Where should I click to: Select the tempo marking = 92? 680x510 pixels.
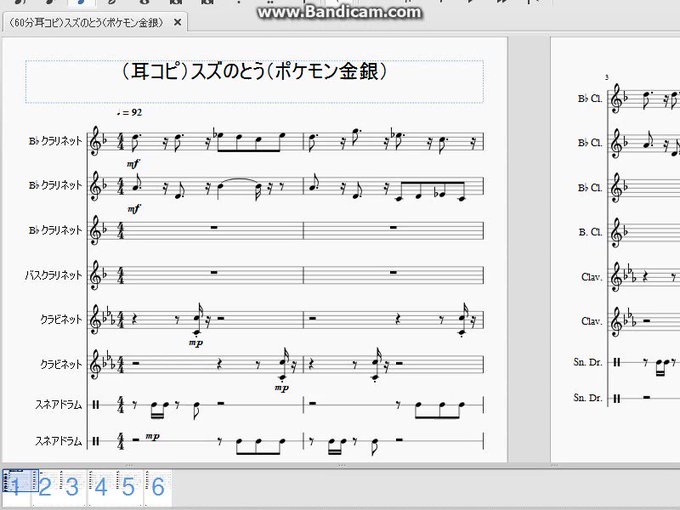(130, 113)
